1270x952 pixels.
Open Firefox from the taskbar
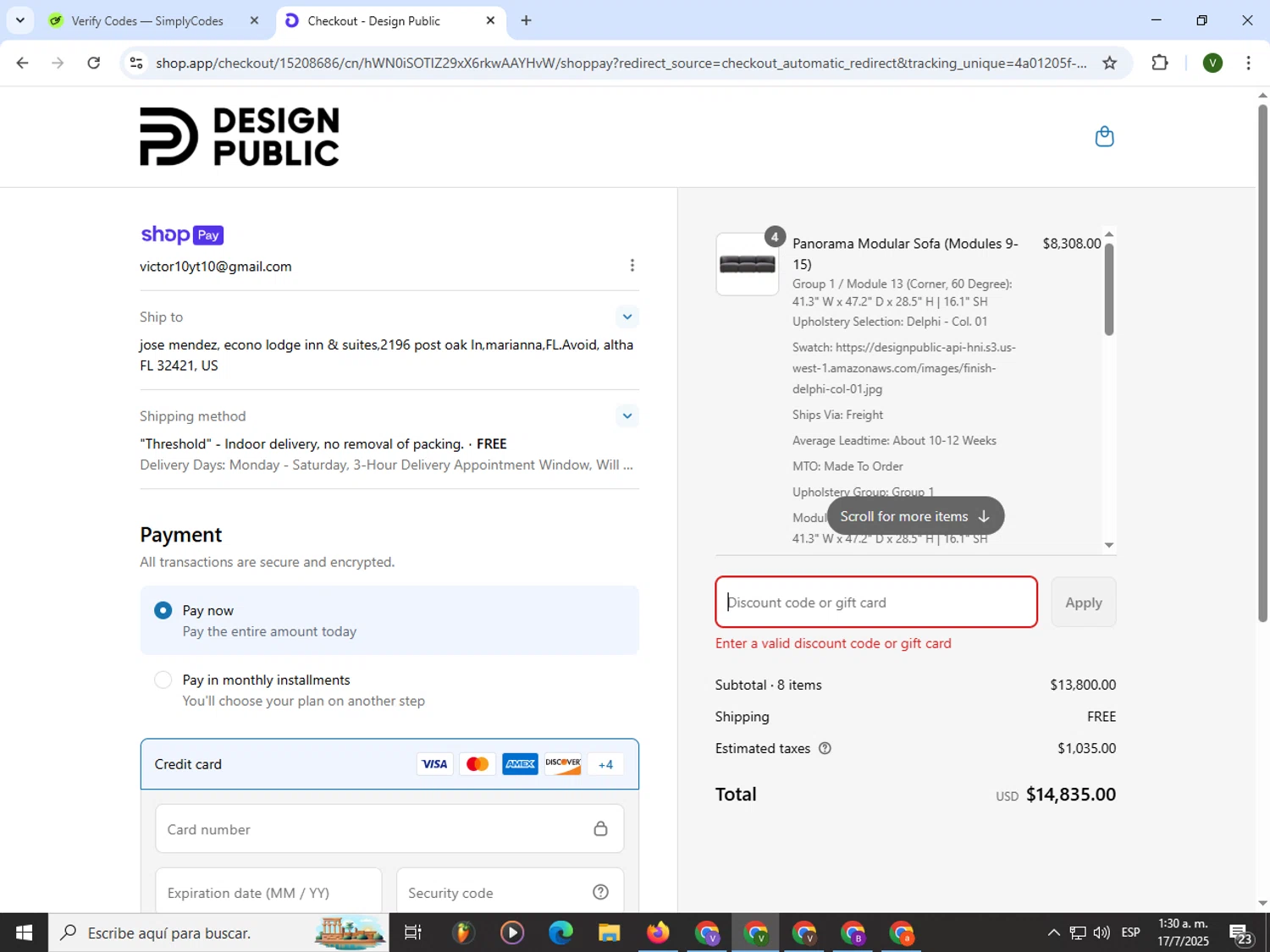pos(658,933)
